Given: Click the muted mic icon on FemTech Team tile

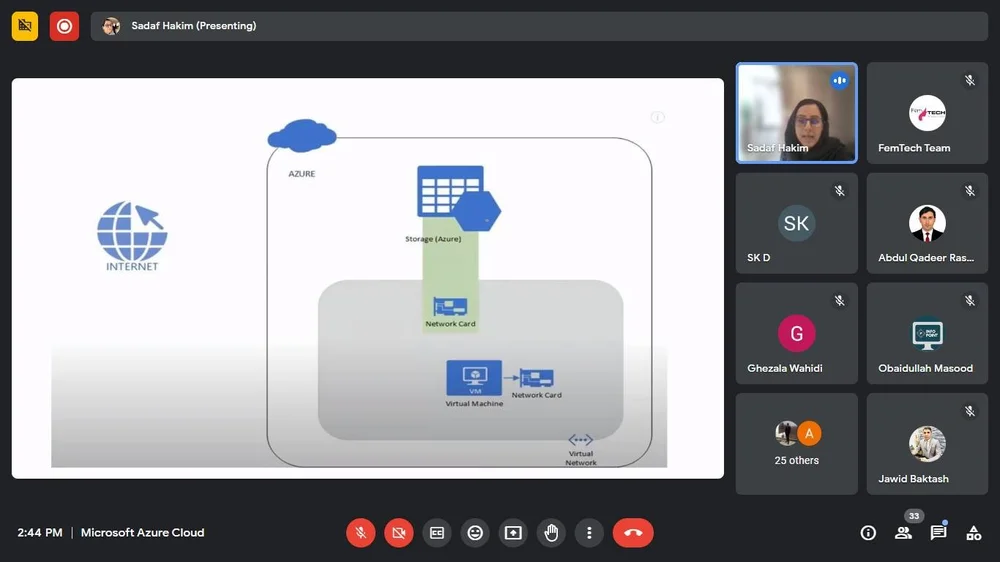Looking at the screenshot, I should pyautogui.click(x=969, y=80).
